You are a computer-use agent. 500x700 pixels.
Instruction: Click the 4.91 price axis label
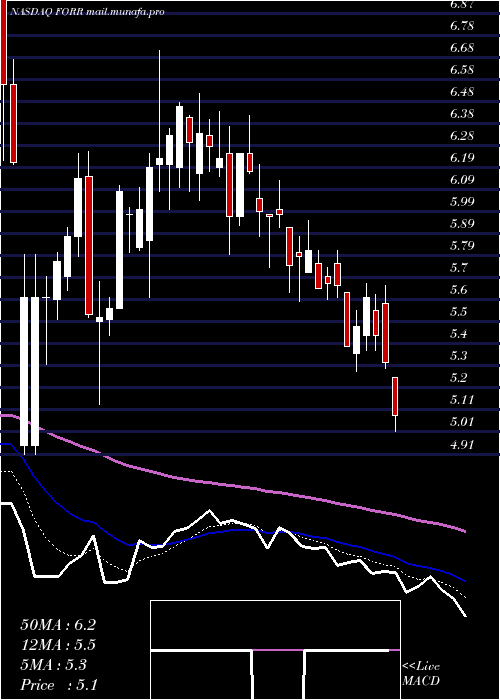(x=462, y=445)
